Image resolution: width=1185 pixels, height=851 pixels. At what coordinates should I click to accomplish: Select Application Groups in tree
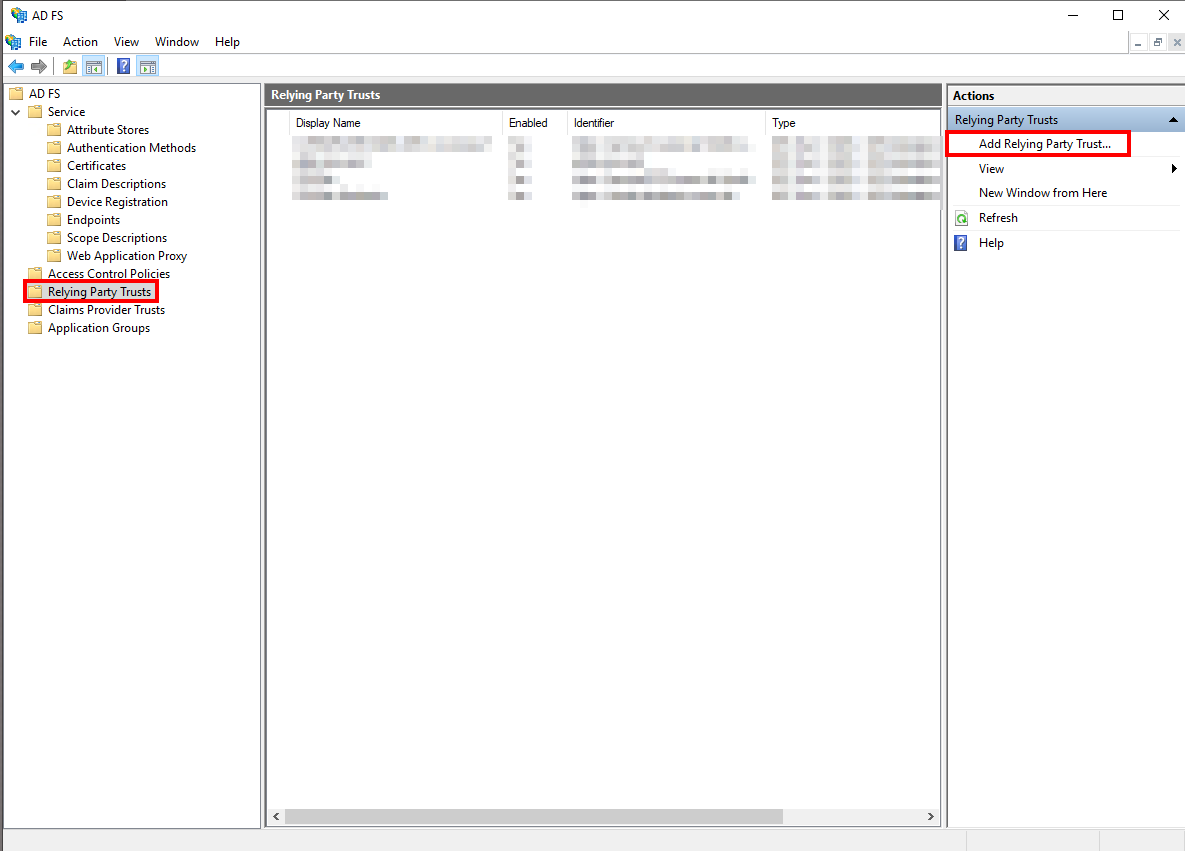point(98,328)
